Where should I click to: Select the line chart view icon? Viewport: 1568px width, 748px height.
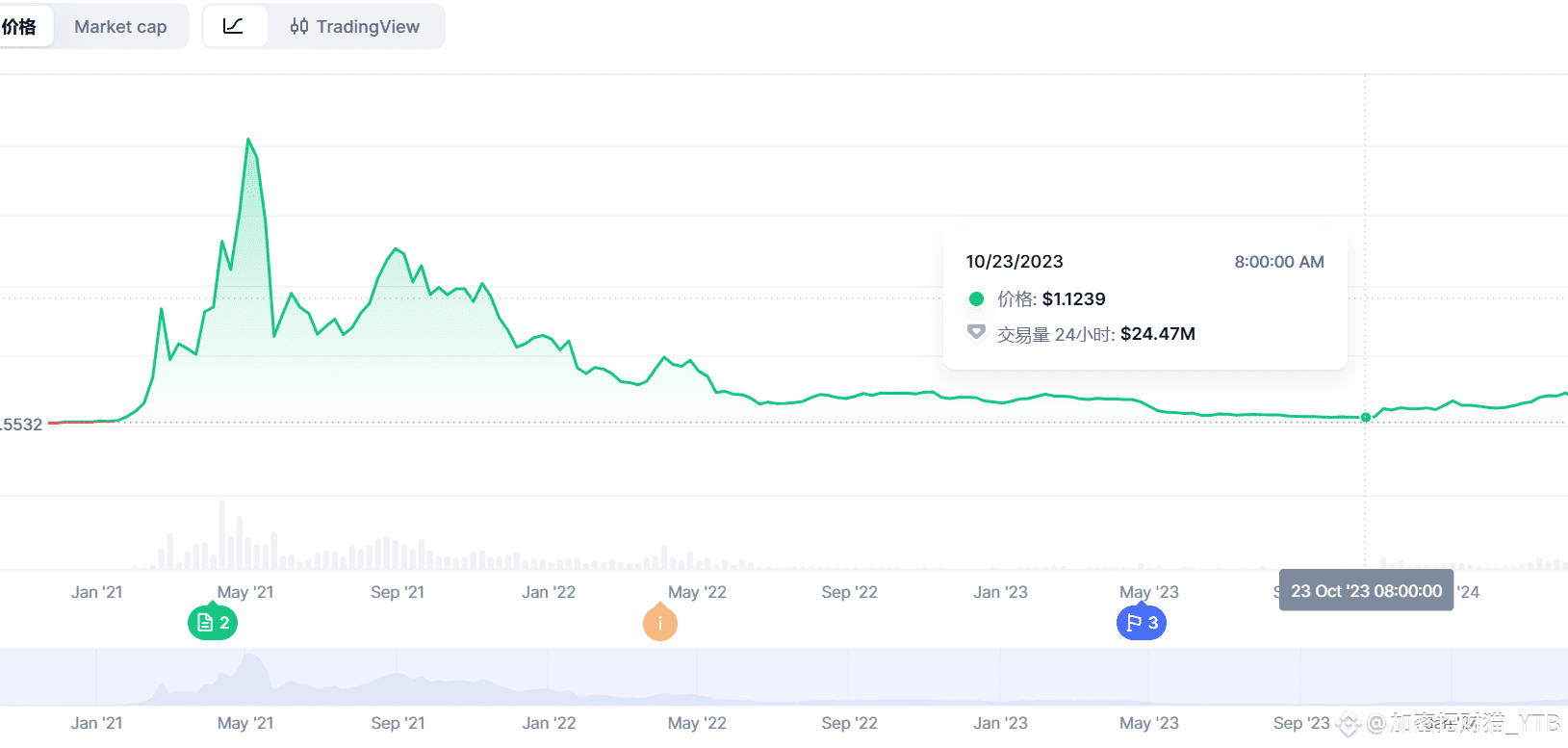[x=233, y=26]
